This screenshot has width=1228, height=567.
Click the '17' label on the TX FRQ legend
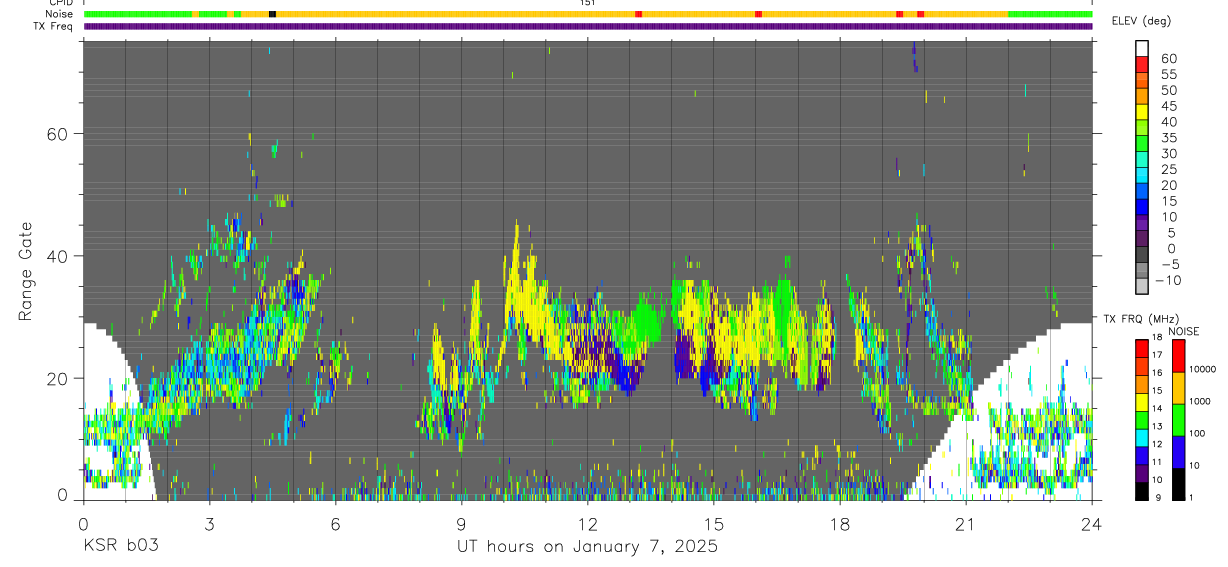[1156, 354]
